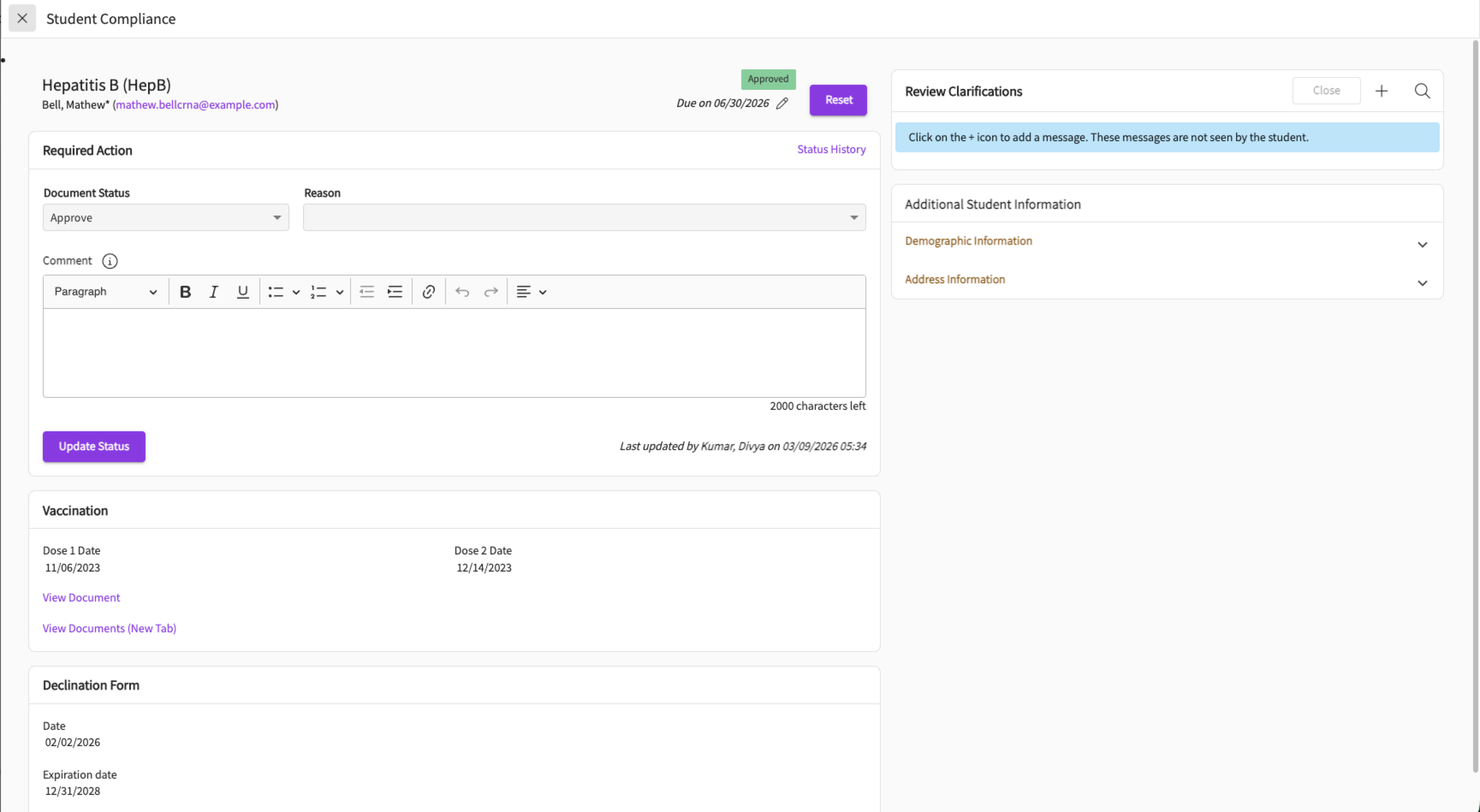Toggle bold formatting in comment editor
The width and height of the screenshot is (1480, 812).
(185, 292)
